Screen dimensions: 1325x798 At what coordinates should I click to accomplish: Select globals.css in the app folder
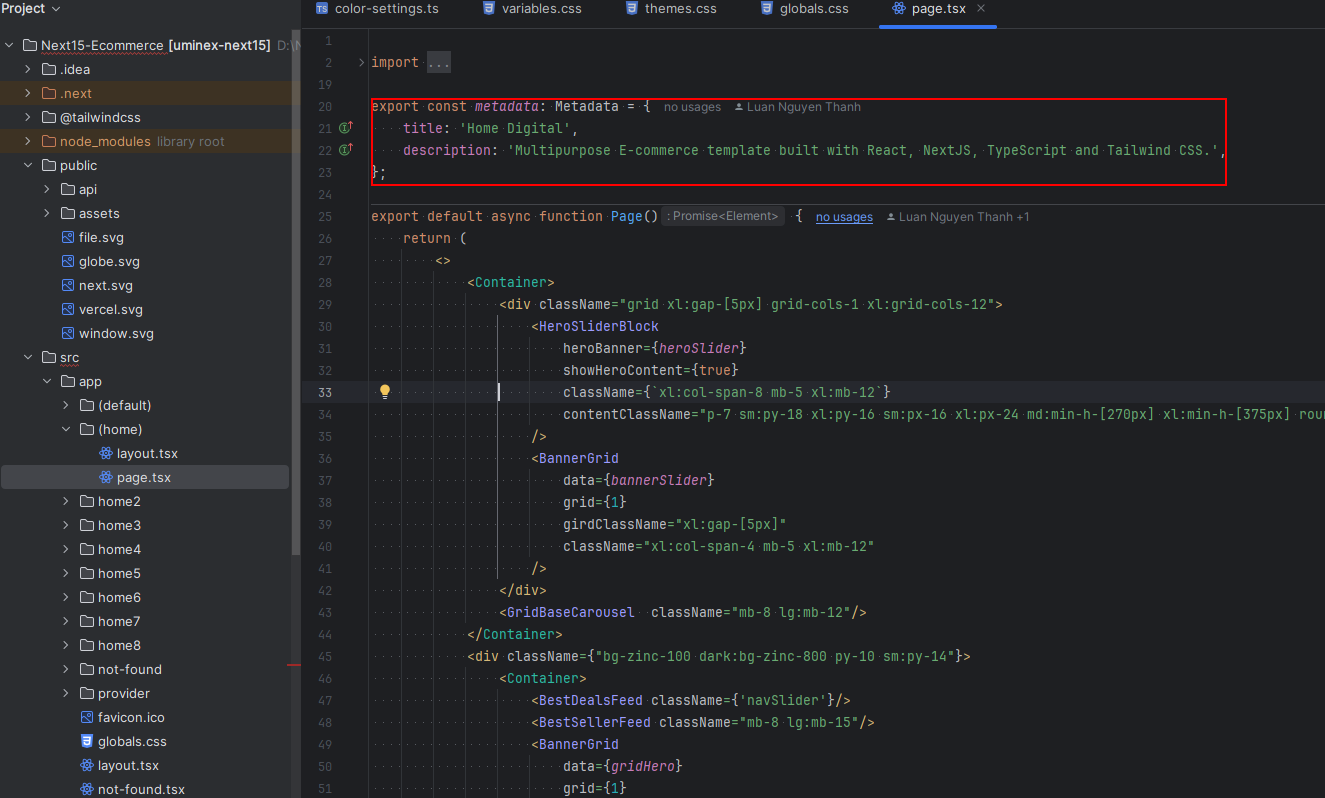click(x=131, y=741)
